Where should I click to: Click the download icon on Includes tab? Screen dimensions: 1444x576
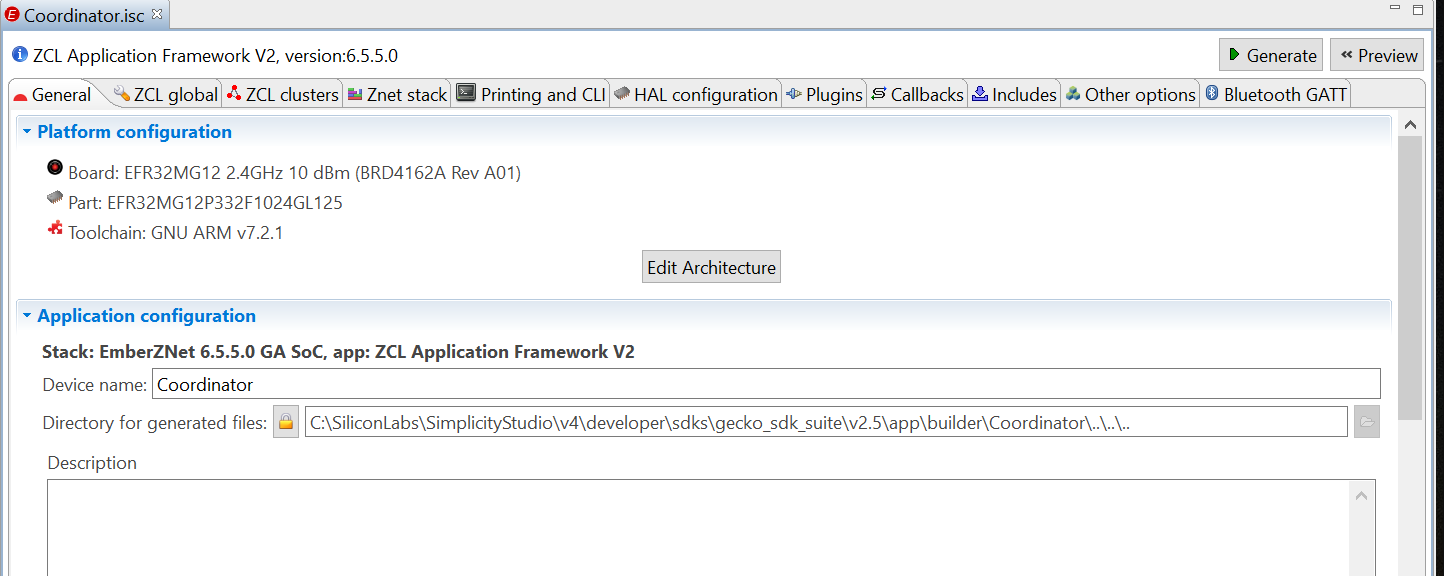[x=980, y=93]
